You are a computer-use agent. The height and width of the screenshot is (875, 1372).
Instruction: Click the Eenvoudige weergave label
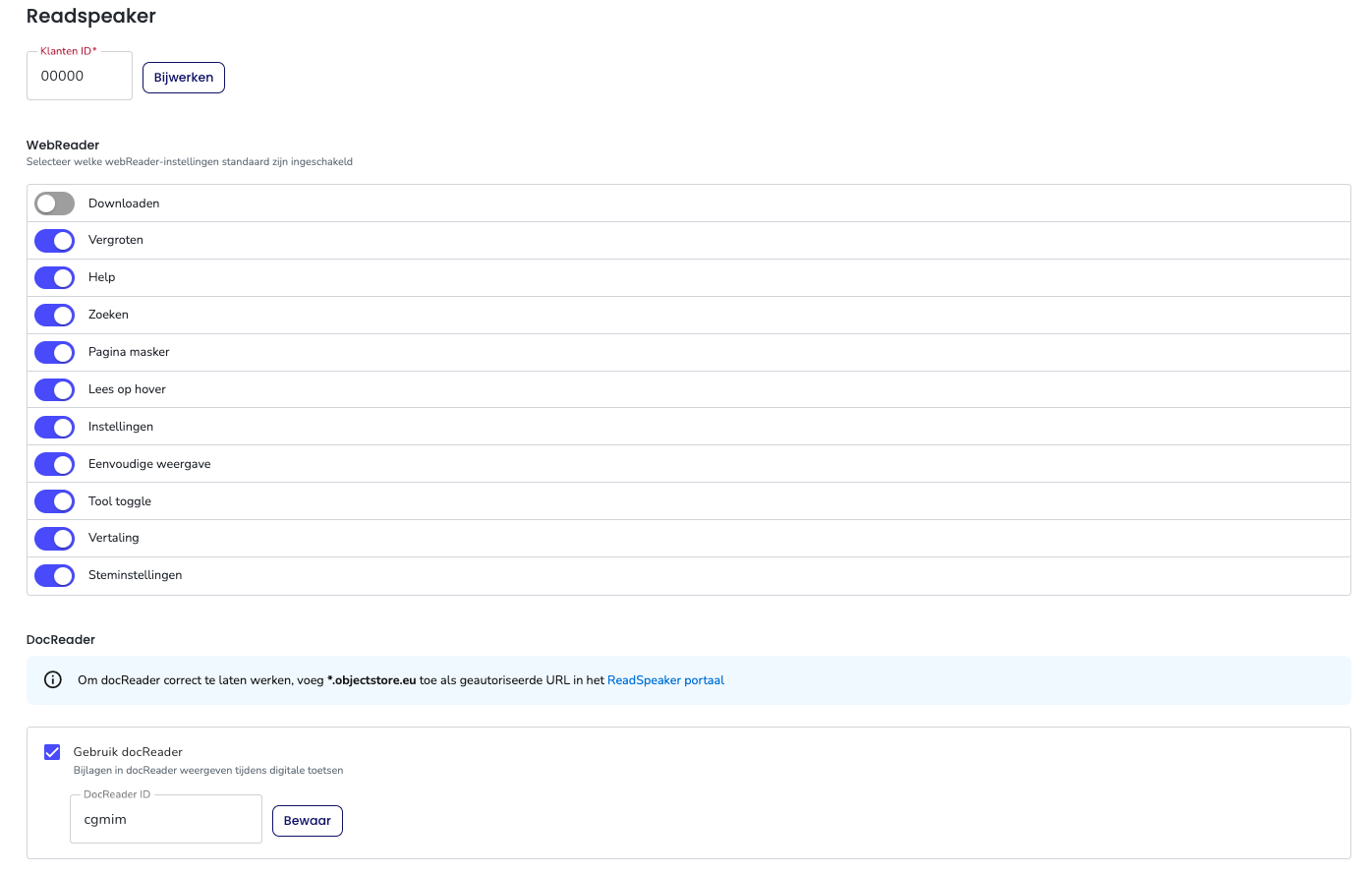[x=149, y=464]
